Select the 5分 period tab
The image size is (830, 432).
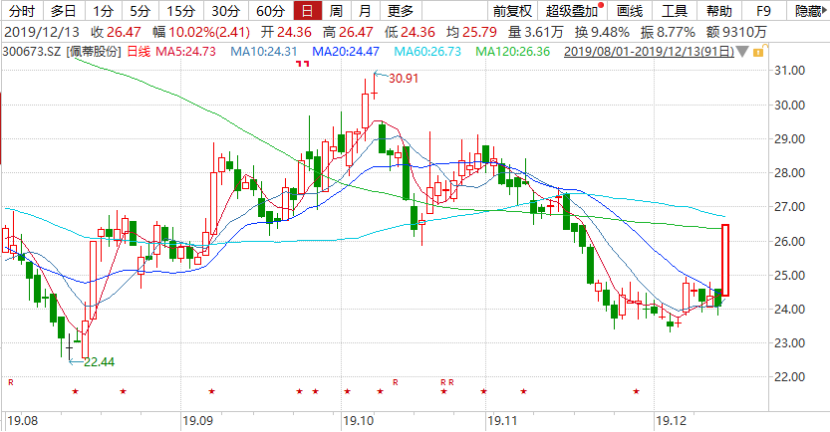click(140, 11)
